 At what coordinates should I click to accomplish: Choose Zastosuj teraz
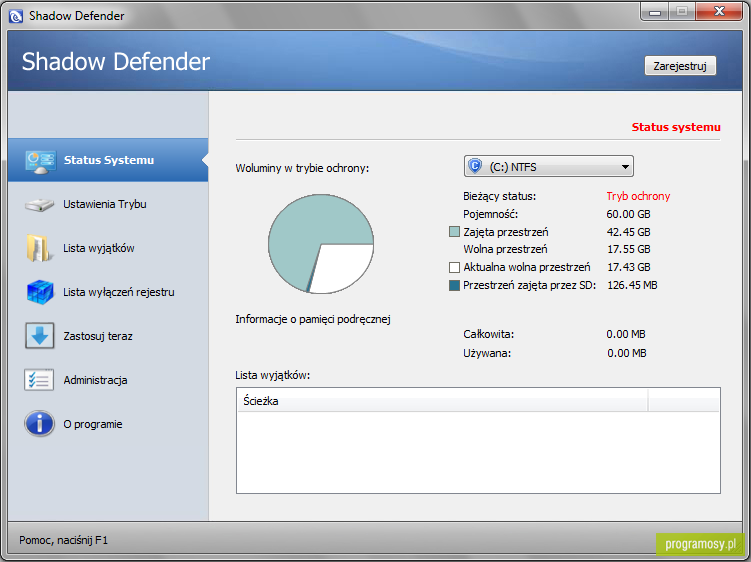(x=108, y=336)
